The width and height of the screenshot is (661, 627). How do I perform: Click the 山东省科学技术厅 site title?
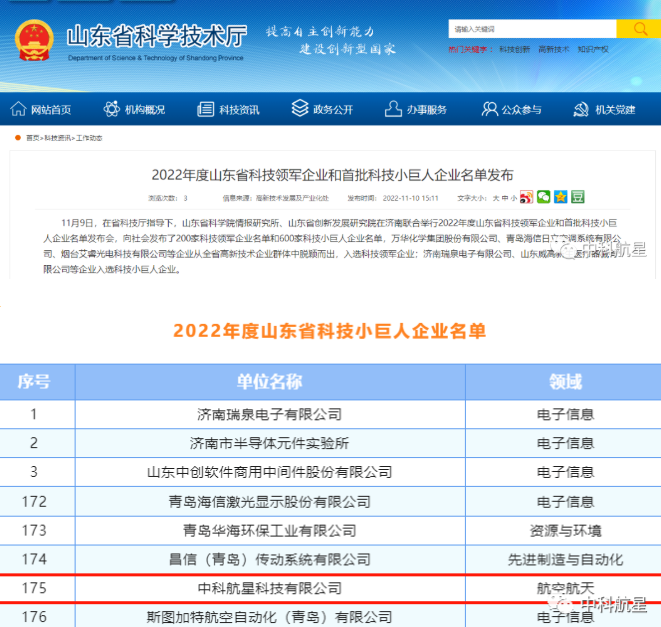pyautogui.click(x=157, y=36)
